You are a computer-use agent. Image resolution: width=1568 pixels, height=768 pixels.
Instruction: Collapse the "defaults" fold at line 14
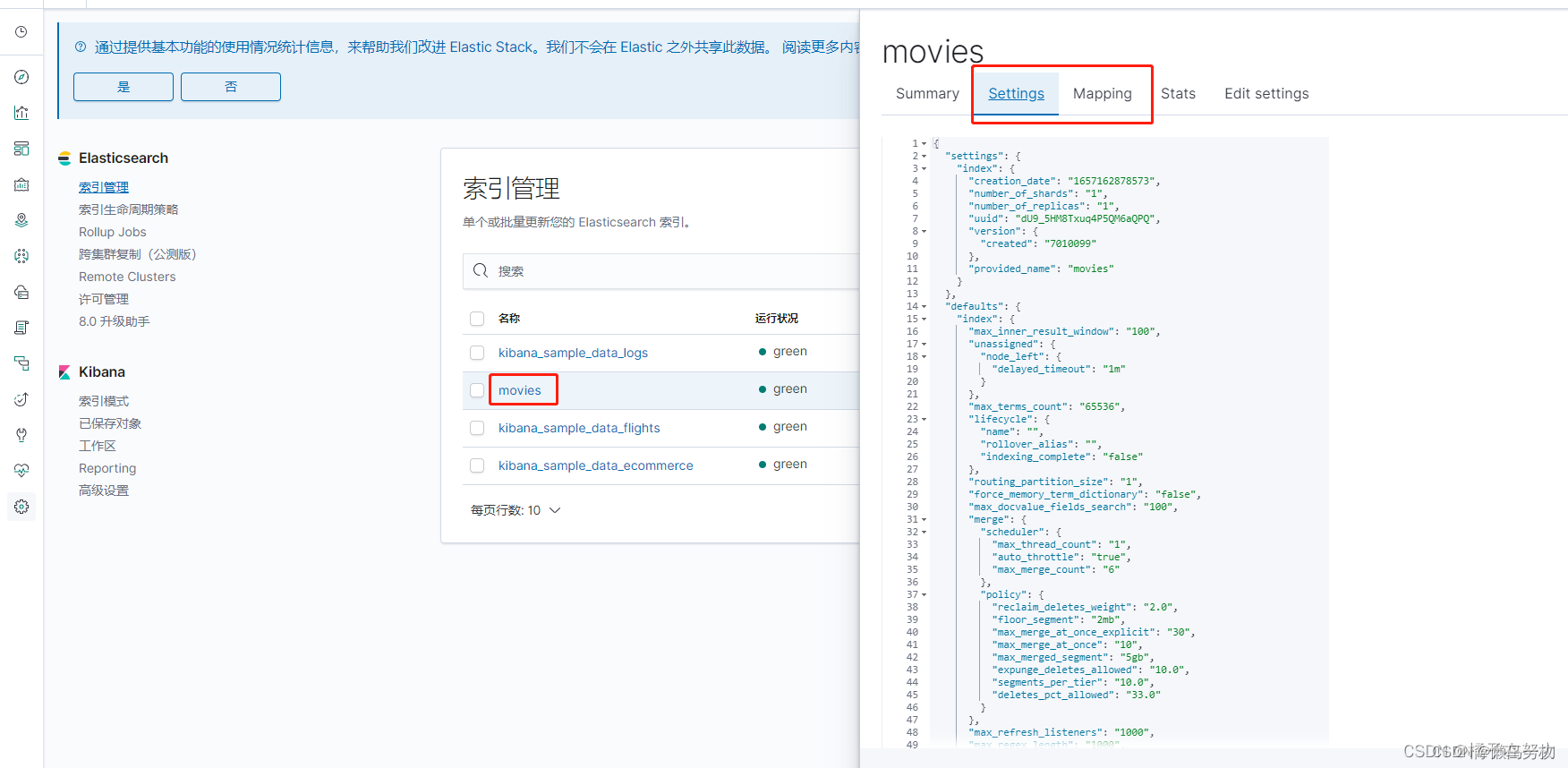point(925,306)
